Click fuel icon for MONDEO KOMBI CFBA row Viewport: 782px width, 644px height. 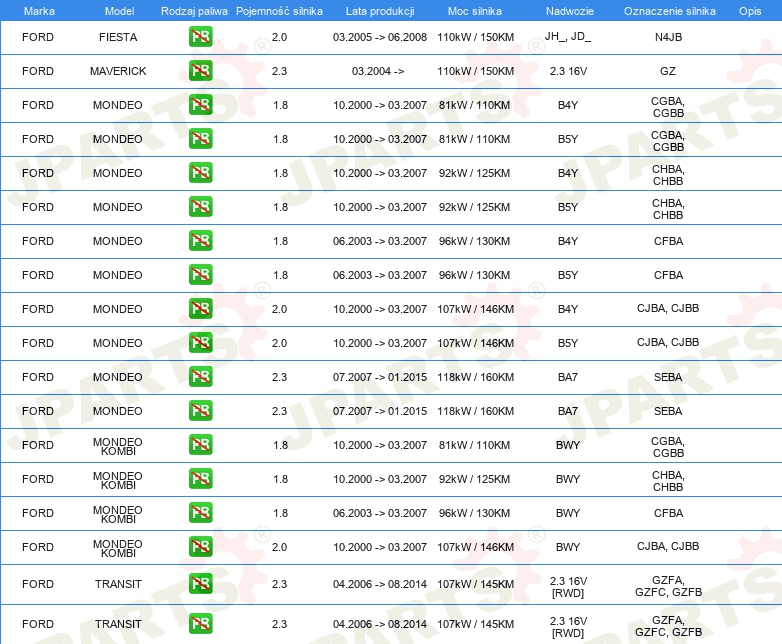(x=200, y=513)
